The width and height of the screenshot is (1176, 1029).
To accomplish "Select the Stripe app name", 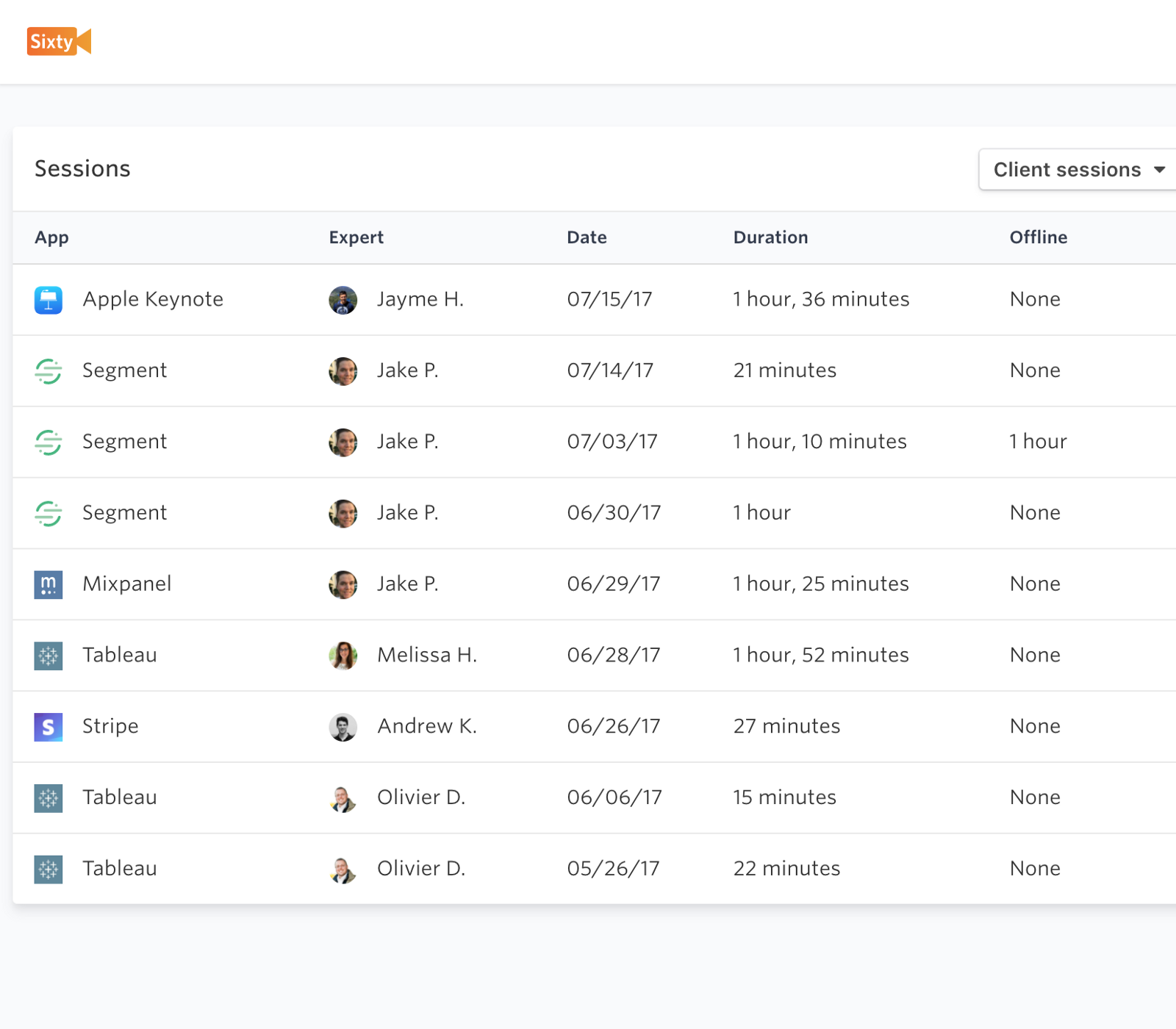I will 111,726.
